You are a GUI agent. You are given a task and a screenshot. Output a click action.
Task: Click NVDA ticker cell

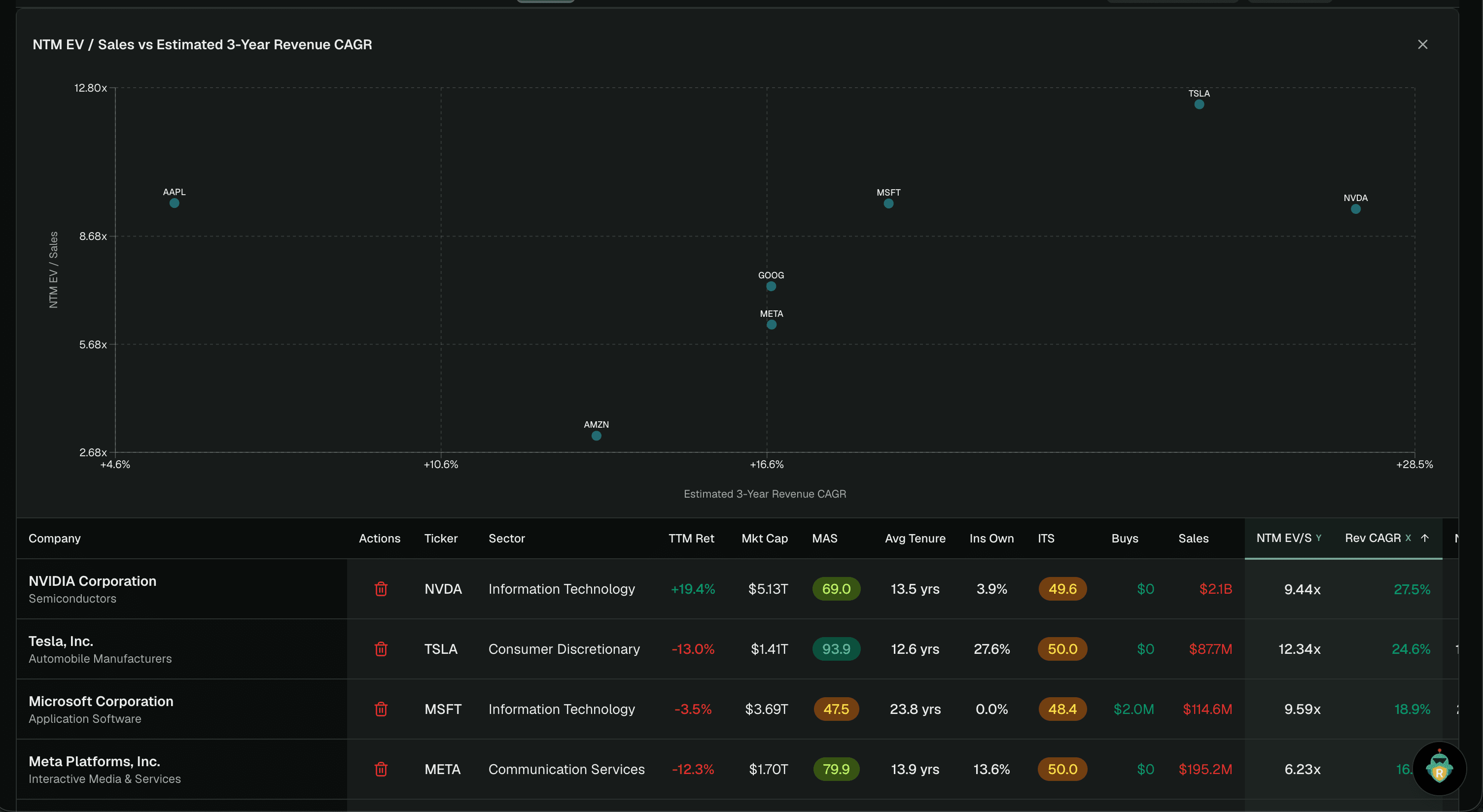pos(443,589)
